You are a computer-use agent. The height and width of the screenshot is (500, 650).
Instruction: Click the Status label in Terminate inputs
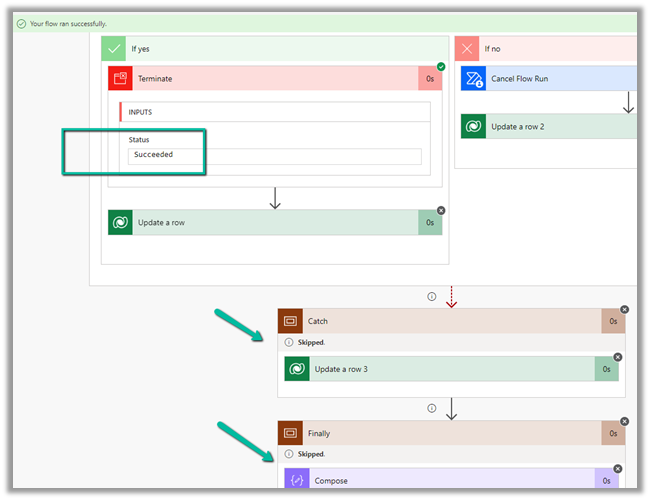click(x=138, y=140)
